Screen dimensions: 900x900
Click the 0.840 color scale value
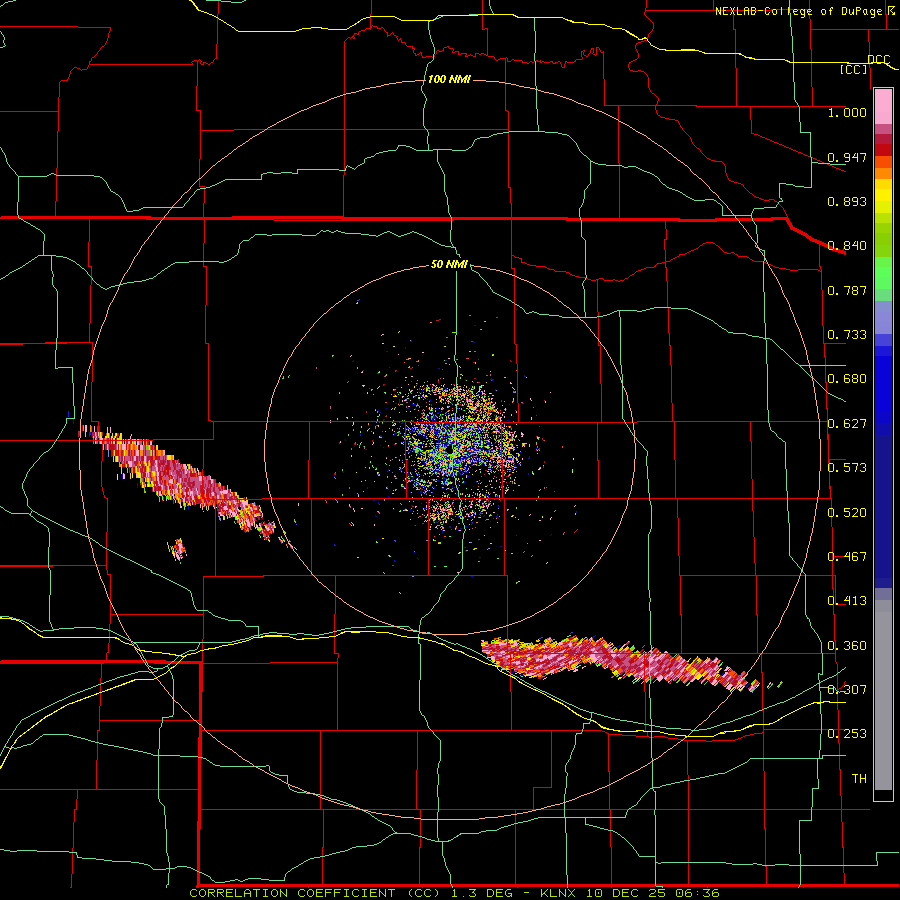click(x=847, y=245)
